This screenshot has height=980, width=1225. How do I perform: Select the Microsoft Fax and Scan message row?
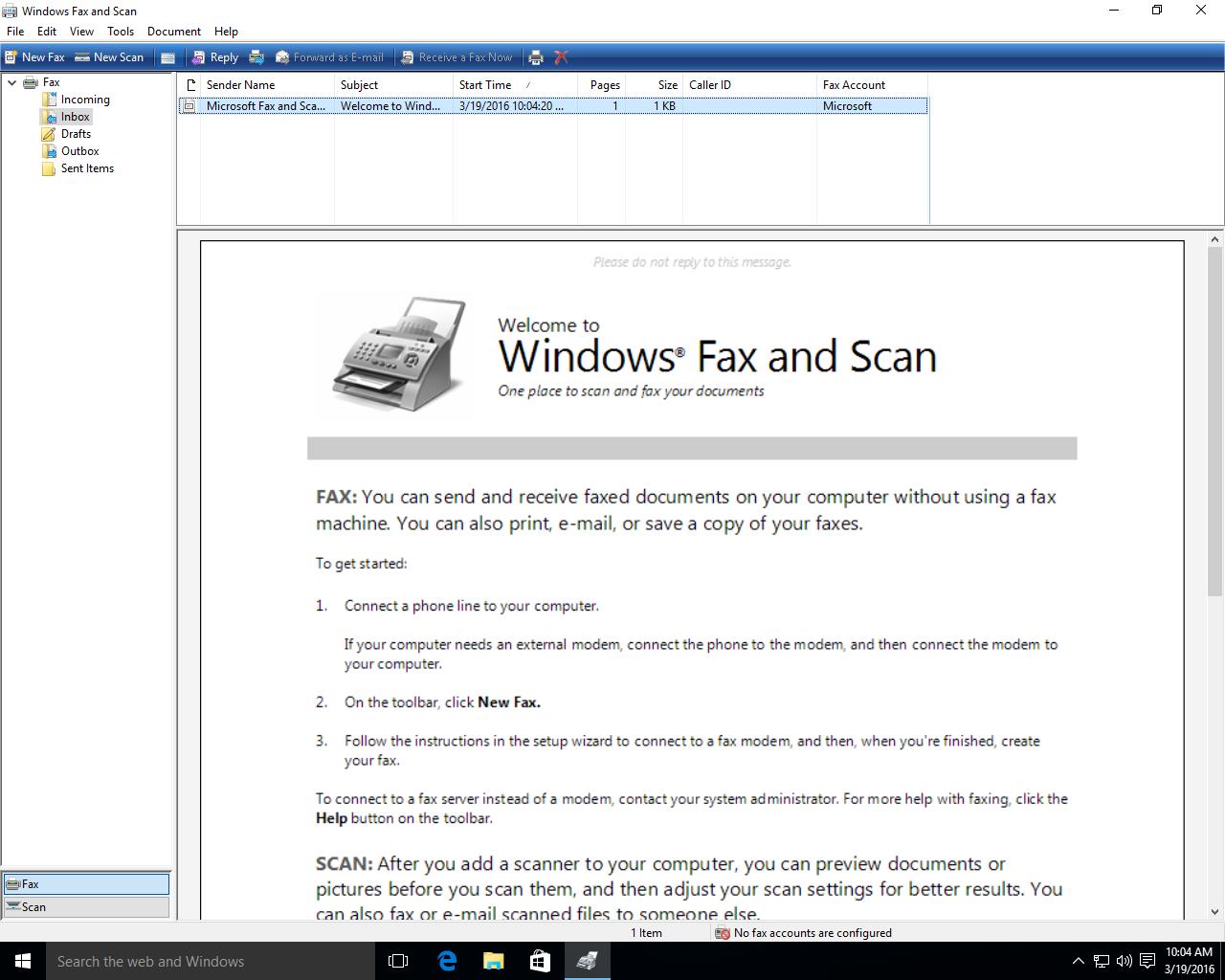553,106
